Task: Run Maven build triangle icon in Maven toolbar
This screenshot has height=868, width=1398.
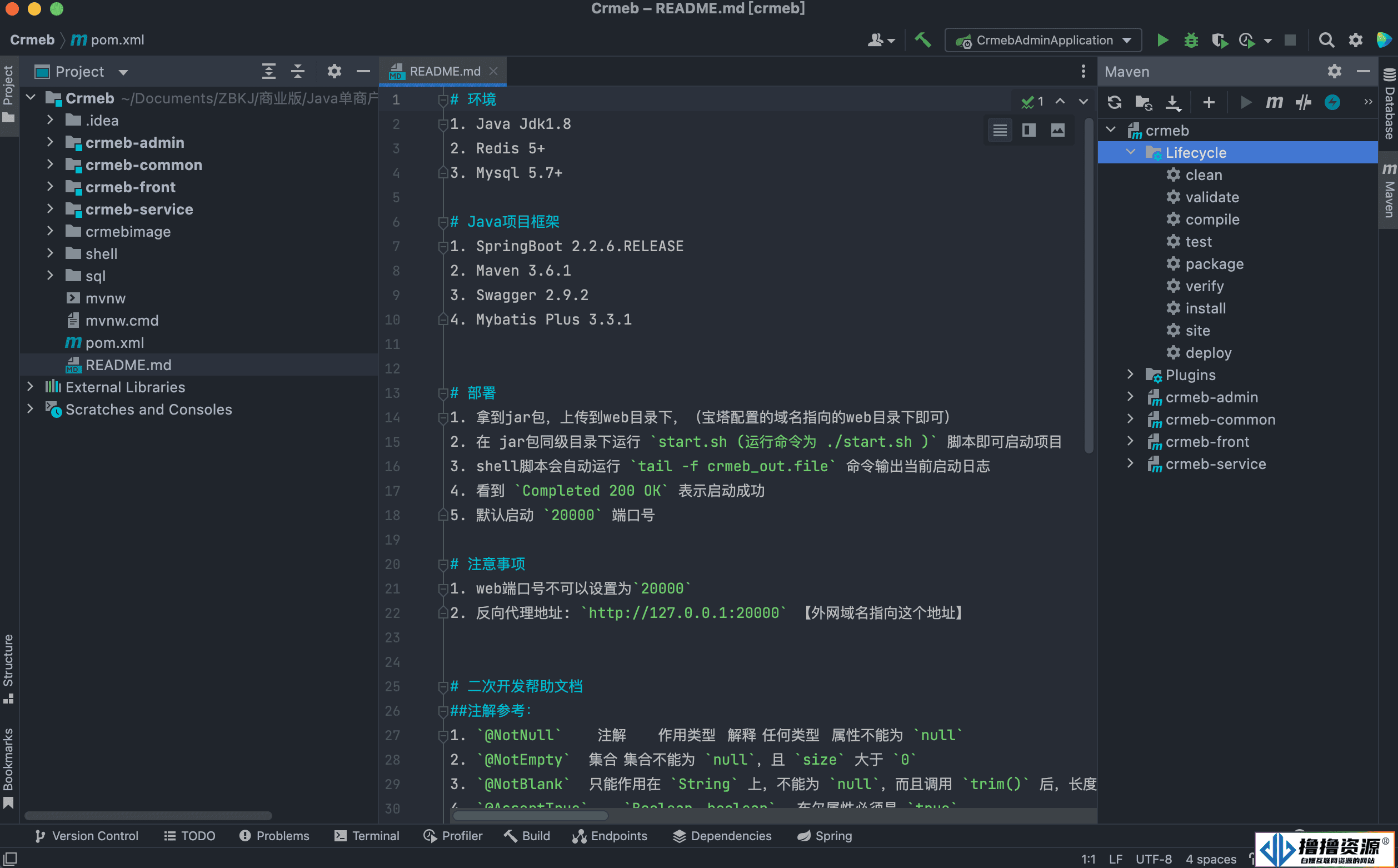Action: 1245,102
